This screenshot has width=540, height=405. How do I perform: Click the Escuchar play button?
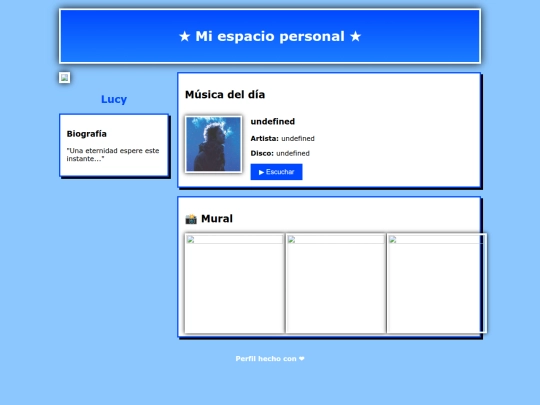[x=276, y=172]
